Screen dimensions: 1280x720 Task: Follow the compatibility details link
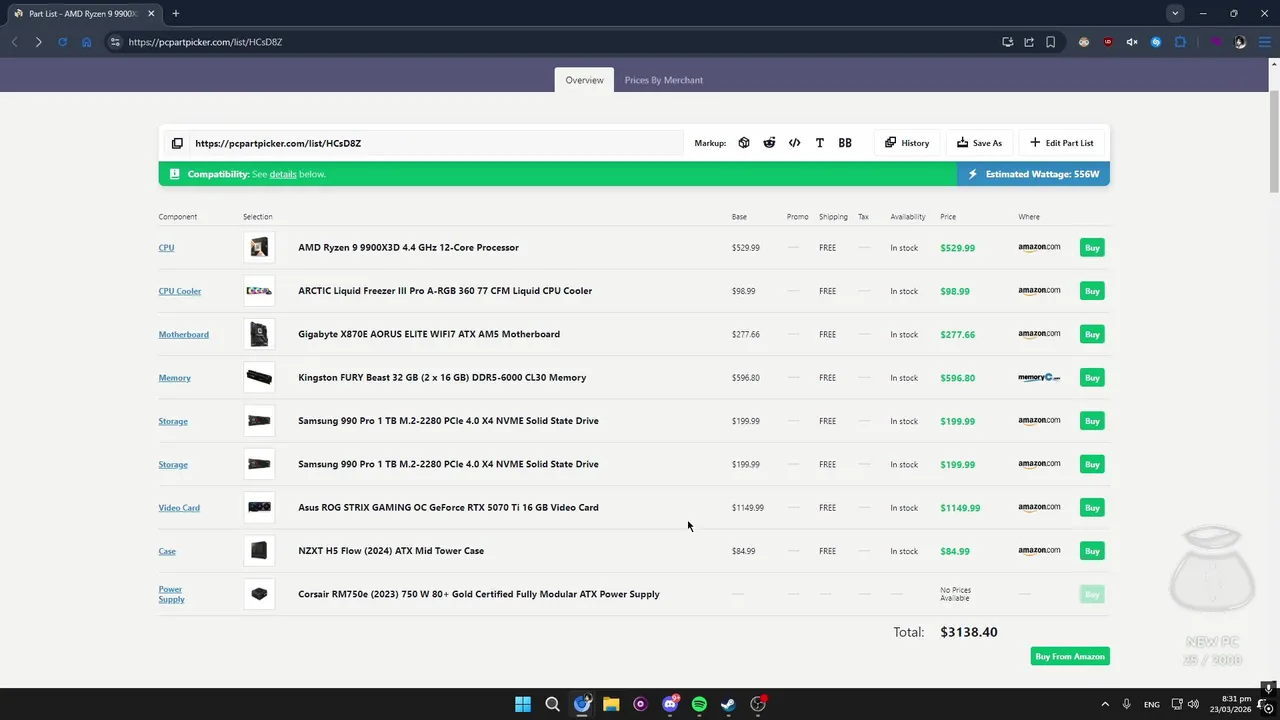click(x=283, y=174)
